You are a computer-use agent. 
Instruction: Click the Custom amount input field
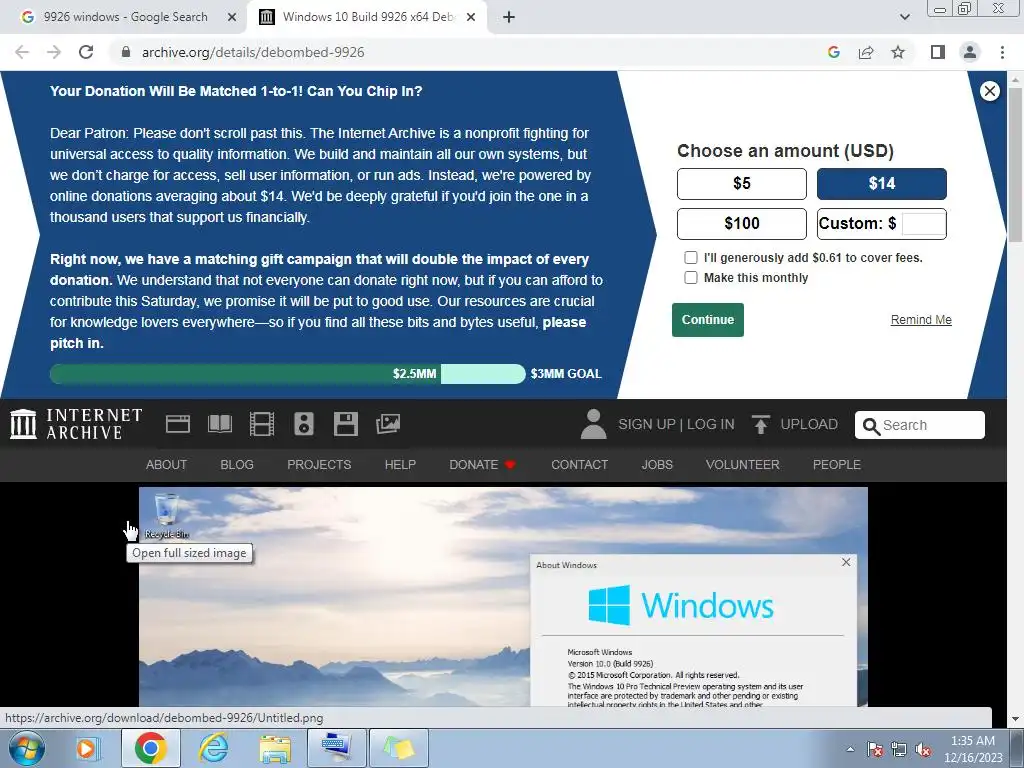click(922, 223)
